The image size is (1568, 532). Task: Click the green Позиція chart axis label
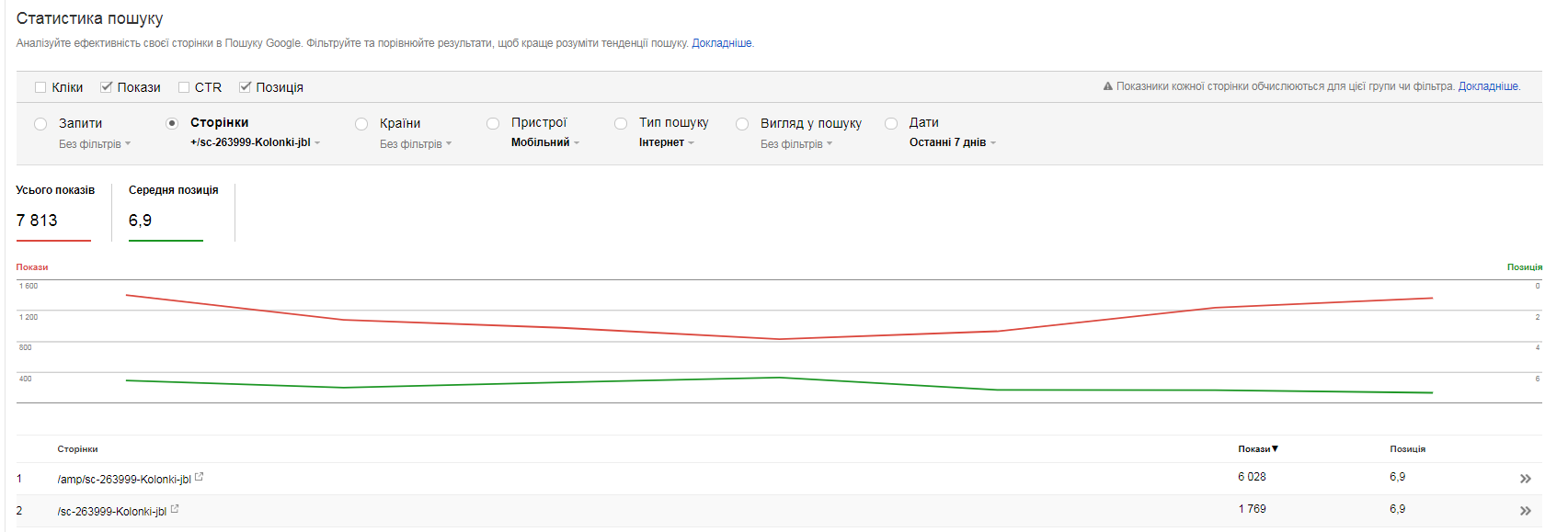1525,267
